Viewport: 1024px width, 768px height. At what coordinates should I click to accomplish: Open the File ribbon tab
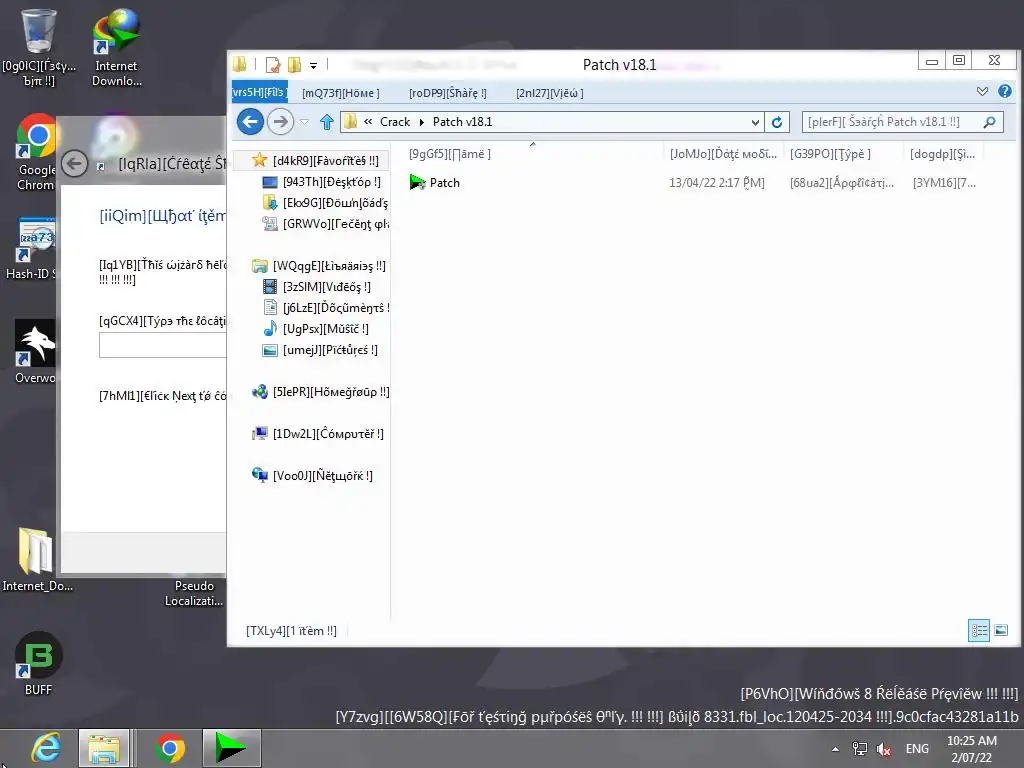pyautogui.click(x=259, y=92)
